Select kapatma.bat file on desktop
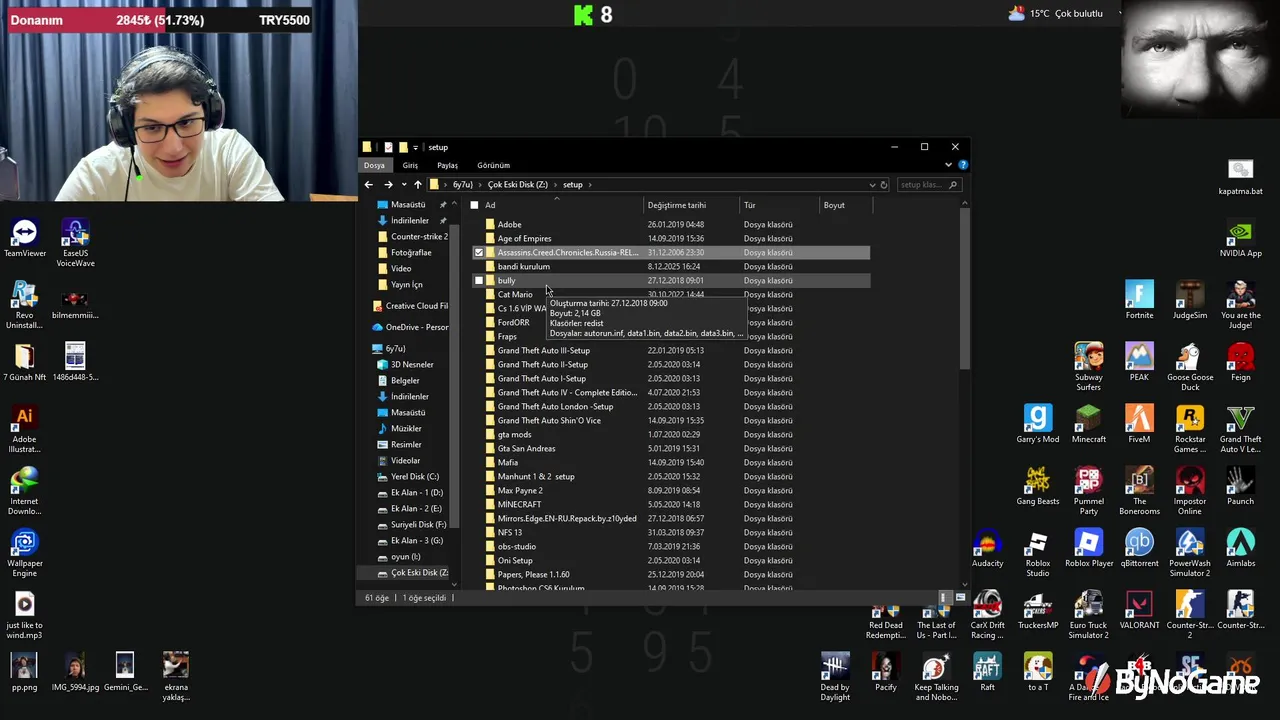 (1240, 176)
